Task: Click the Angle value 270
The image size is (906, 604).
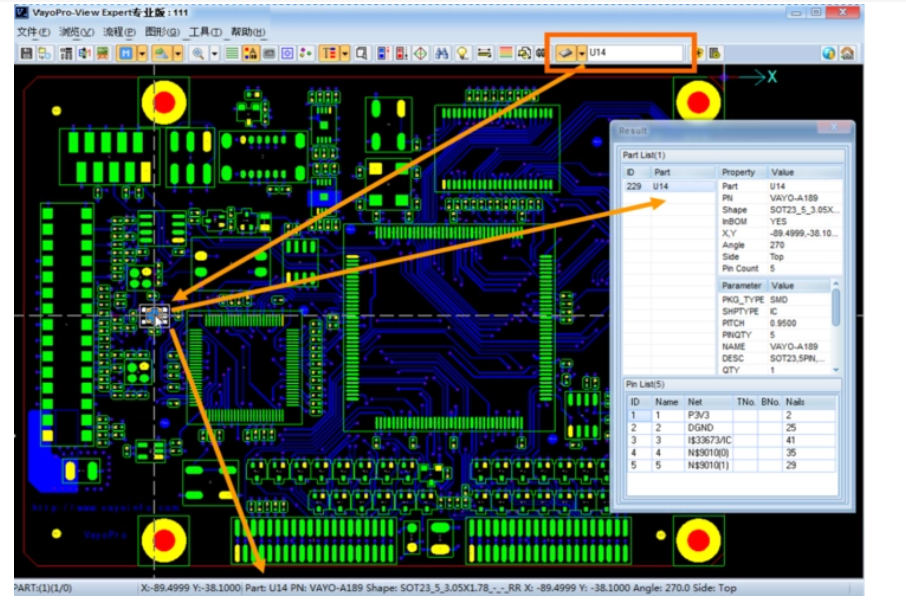Action: point(777,245)
